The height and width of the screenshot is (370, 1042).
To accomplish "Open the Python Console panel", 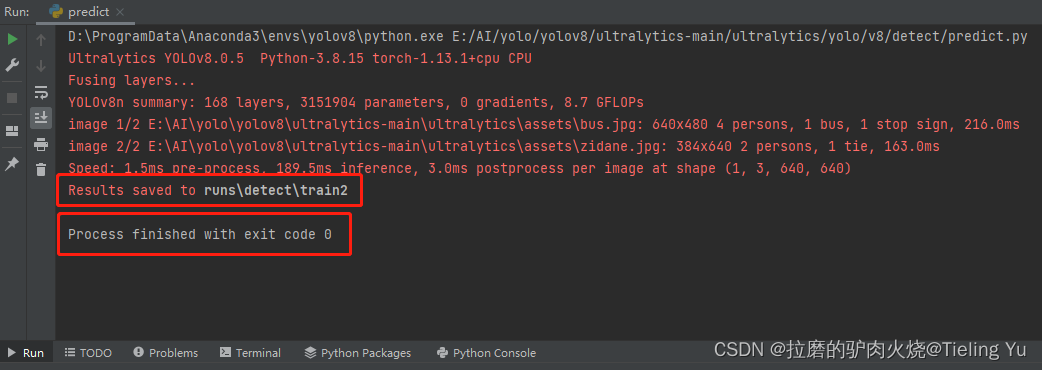I will (486, 353).
